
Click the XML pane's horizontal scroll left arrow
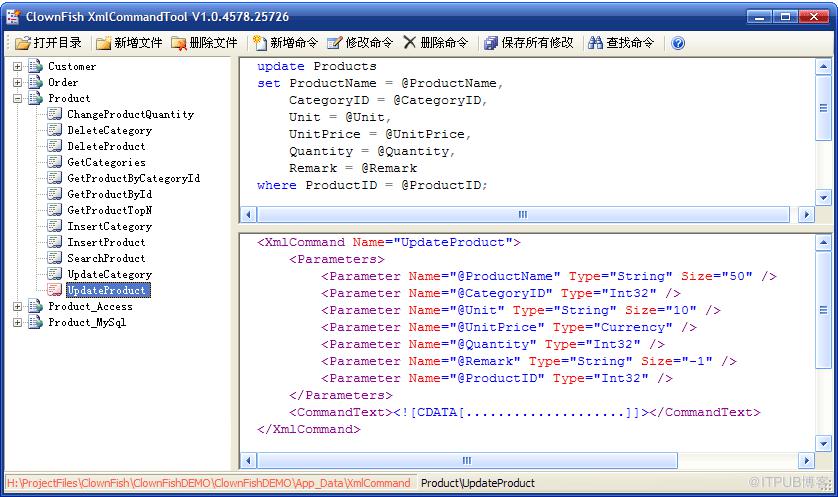point(248,461)
